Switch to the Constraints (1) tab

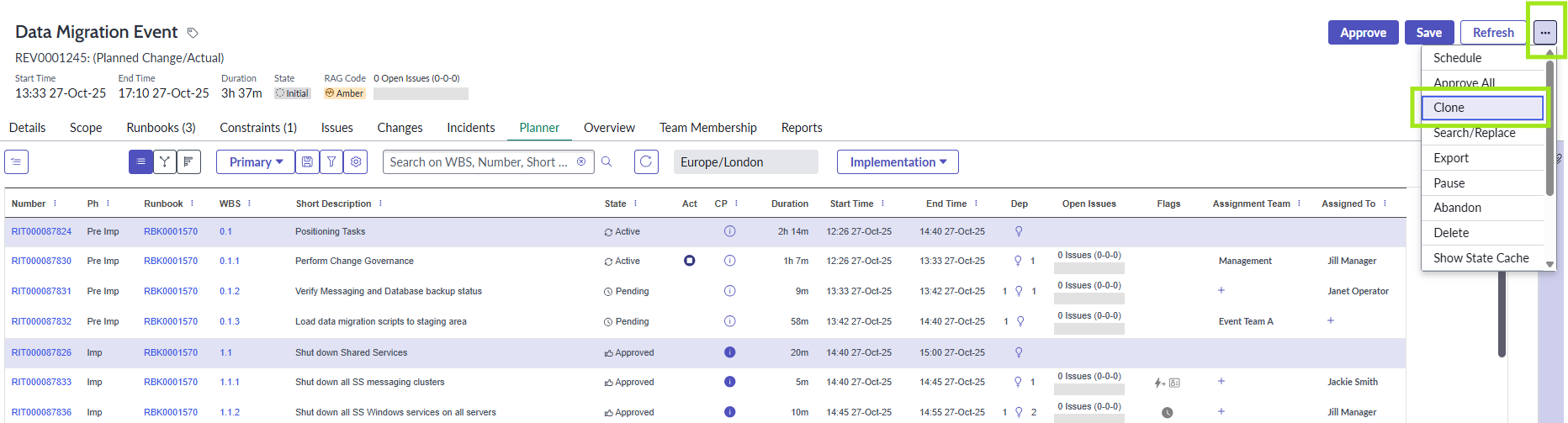point(257,128)
